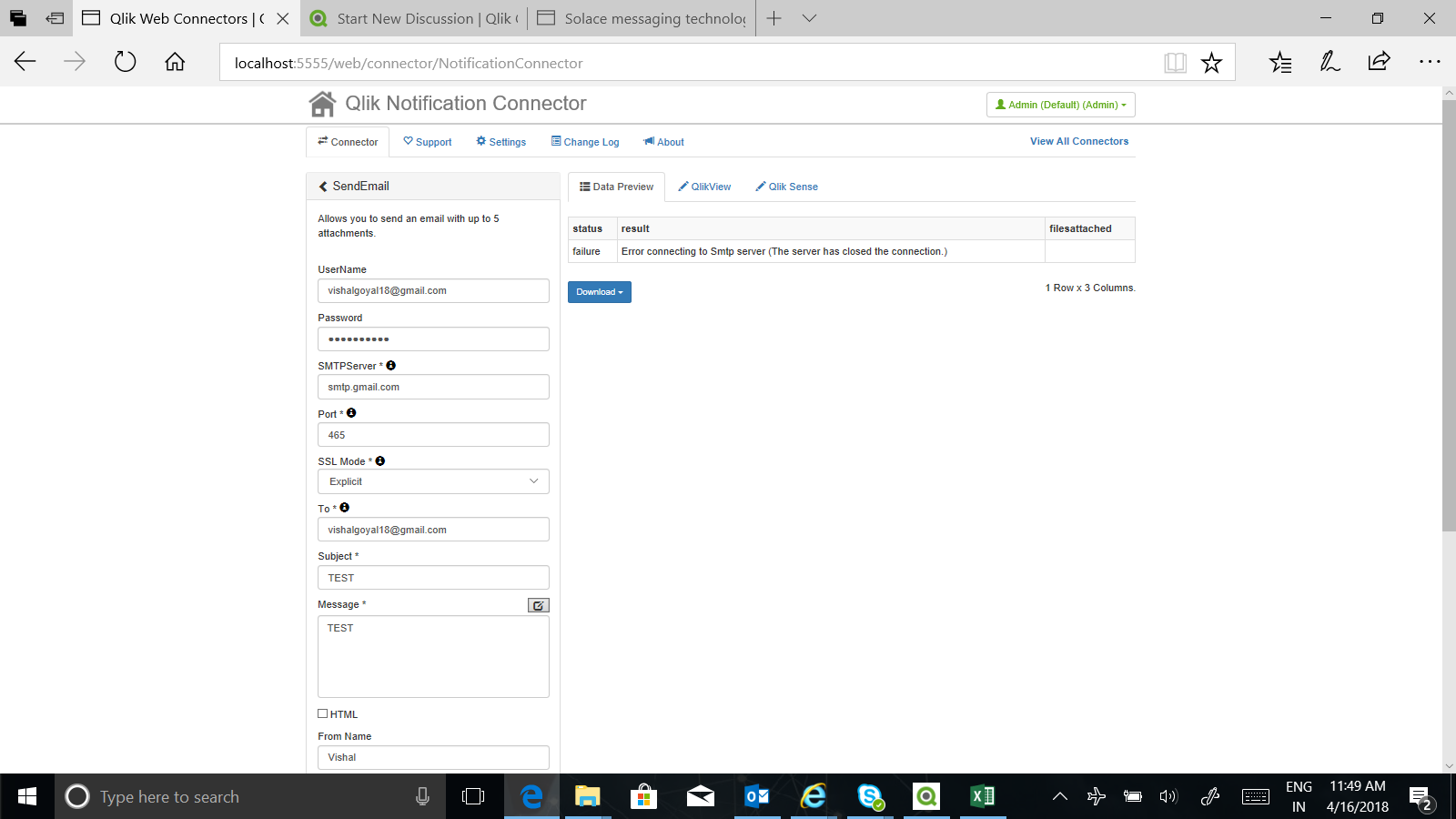Open Skype from taskbar
1456x819 pixels.
(x=870, y=796)
